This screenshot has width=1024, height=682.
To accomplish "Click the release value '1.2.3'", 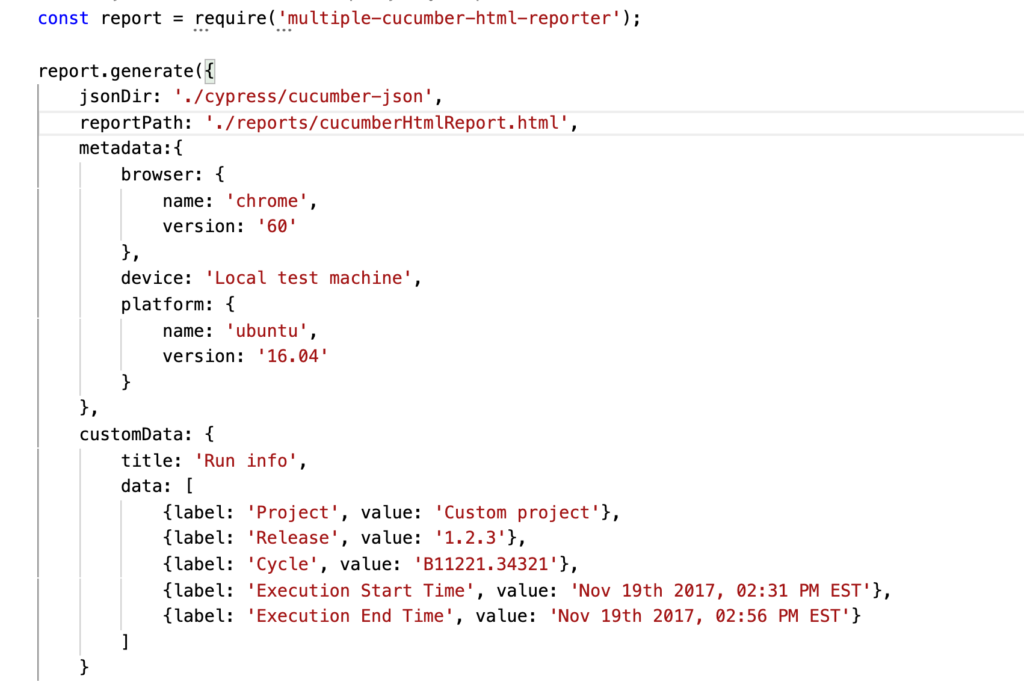I will click(x=470, y=538).
